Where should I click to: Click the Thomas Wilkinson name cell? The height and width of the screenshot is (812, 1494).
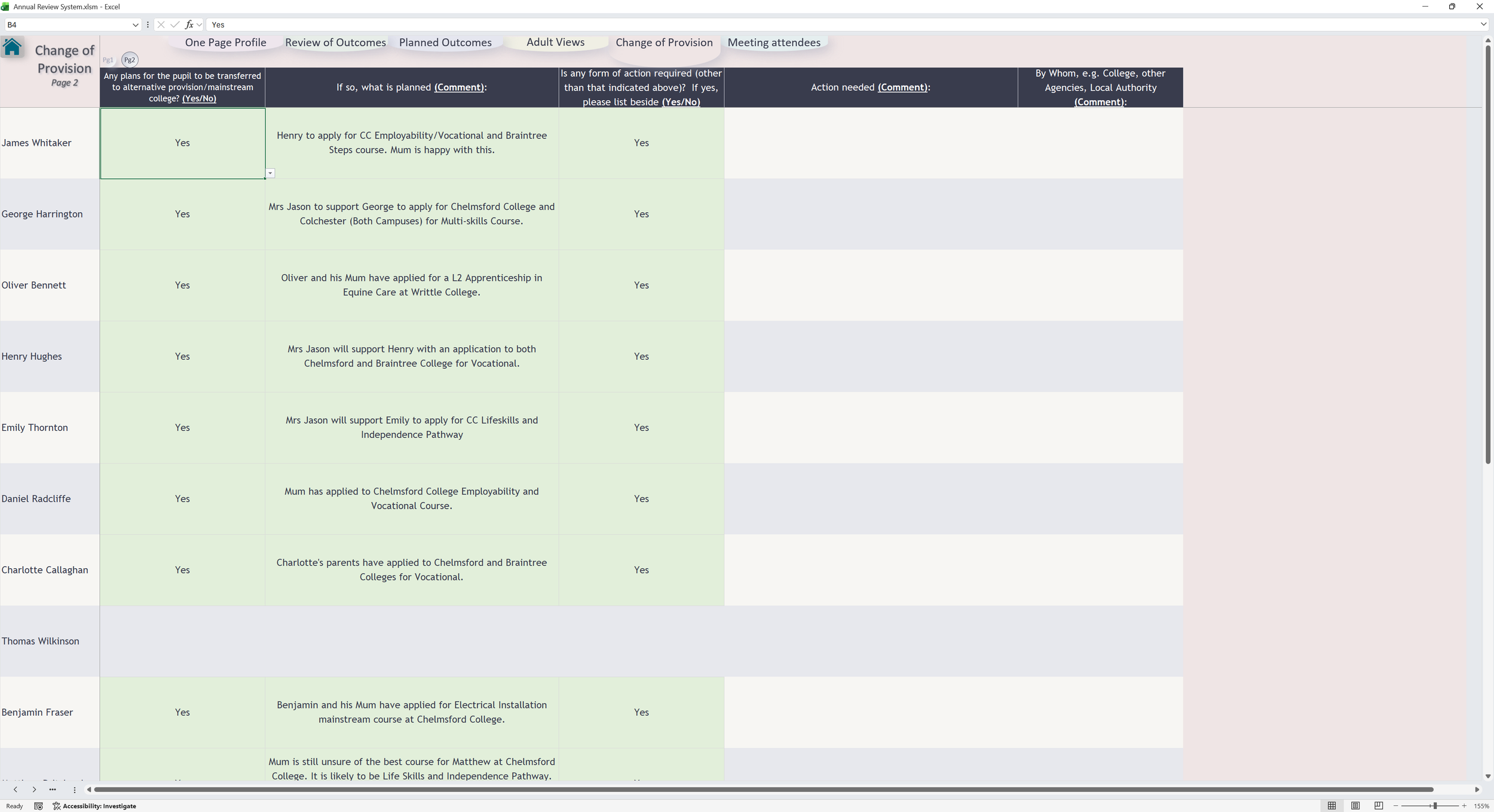pos(50,641)
